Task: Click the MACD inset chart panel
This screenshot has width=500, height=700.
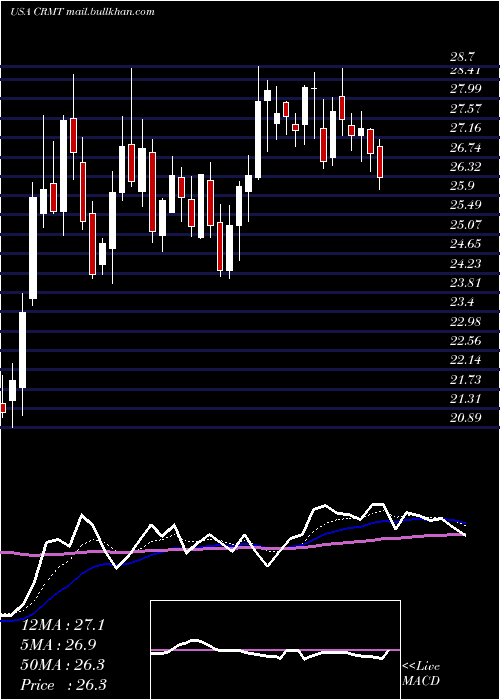Action: pos(275,650)
